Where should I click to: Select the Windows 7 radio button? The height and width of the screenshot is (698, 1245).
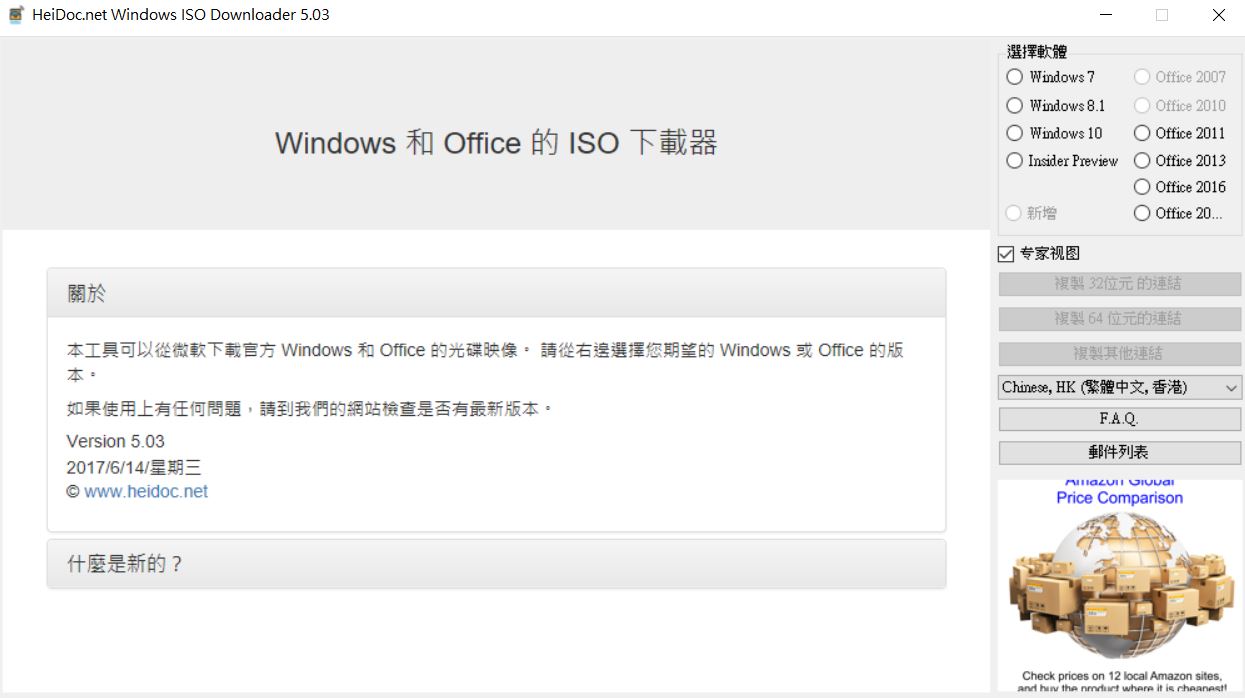click(1050, 77)
